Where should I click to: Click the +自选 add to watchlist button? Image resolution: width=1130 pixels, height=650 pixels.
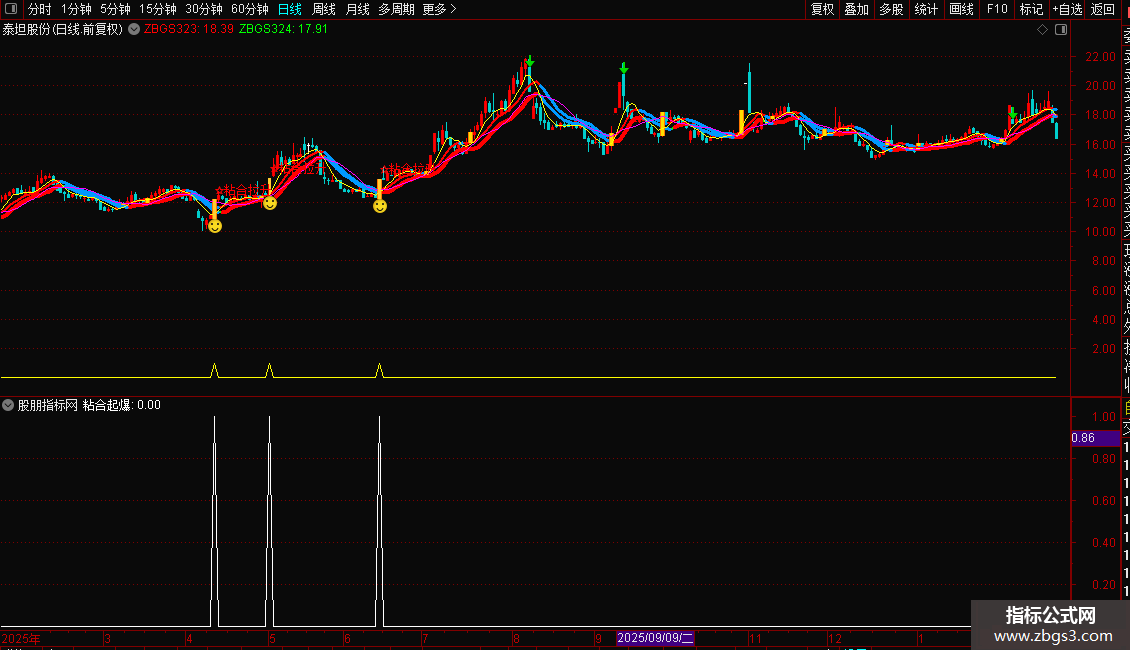tap(1066, 9)
